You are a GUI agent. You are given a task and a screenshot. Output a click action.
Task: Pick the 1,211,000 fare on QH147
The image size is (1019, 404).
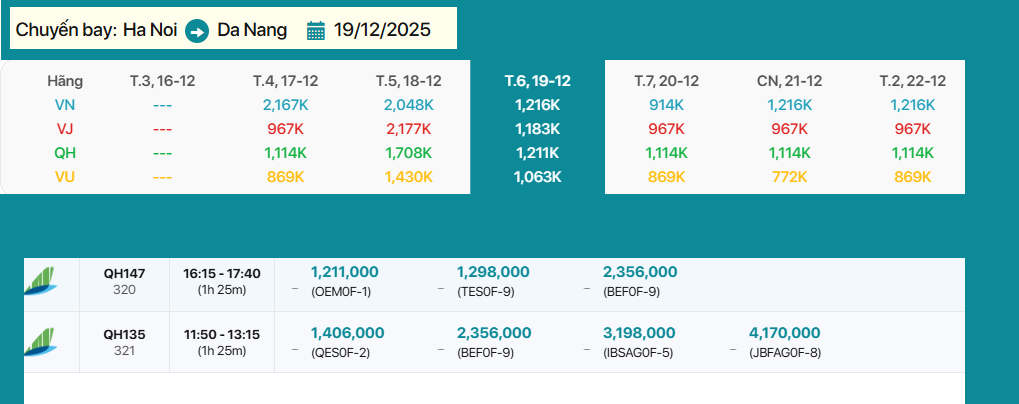click(344, 272)
